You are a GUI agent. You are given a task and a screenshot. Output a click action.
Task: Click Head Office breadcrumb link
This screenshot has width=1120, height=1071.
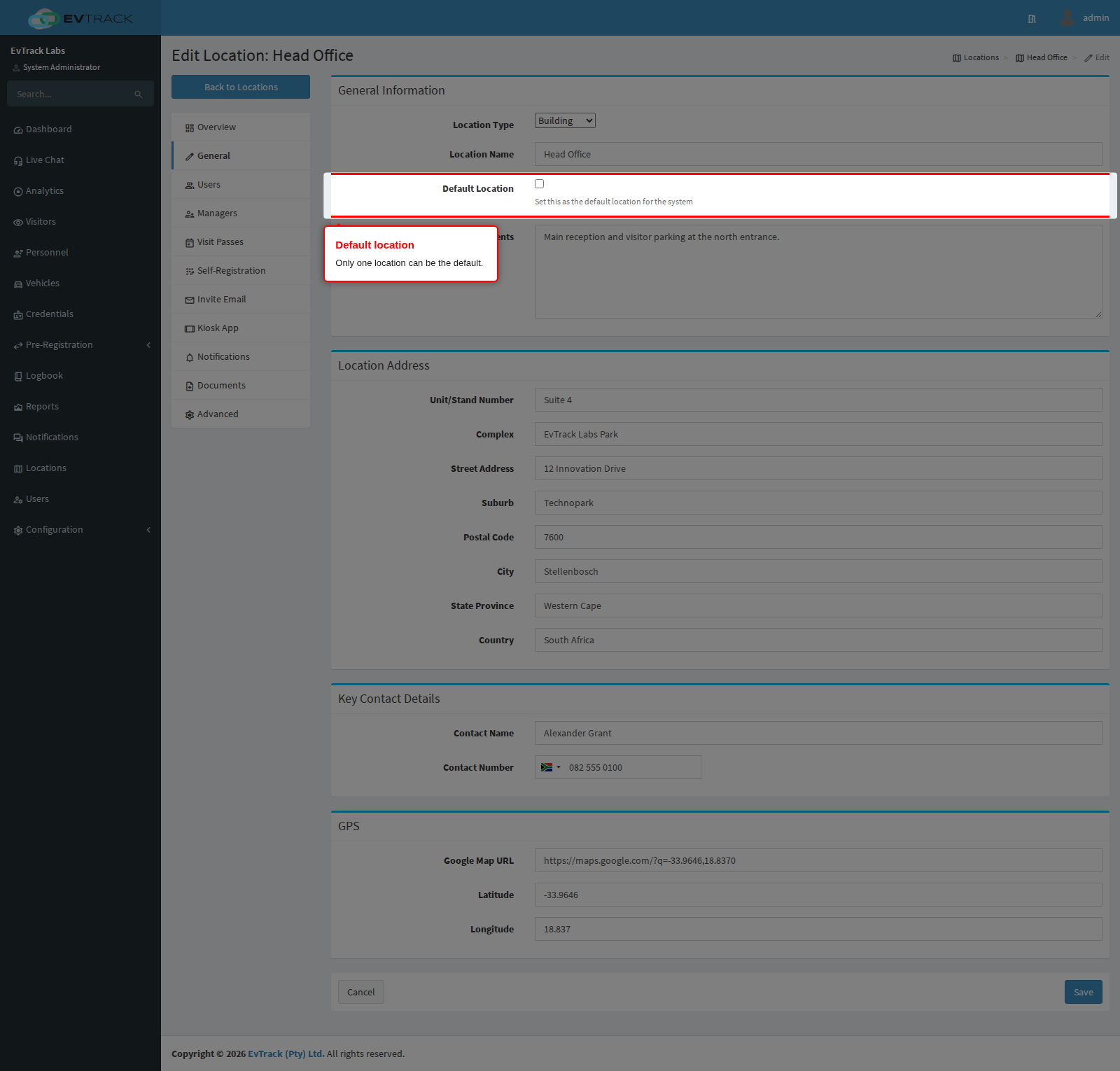(1042, 57)
